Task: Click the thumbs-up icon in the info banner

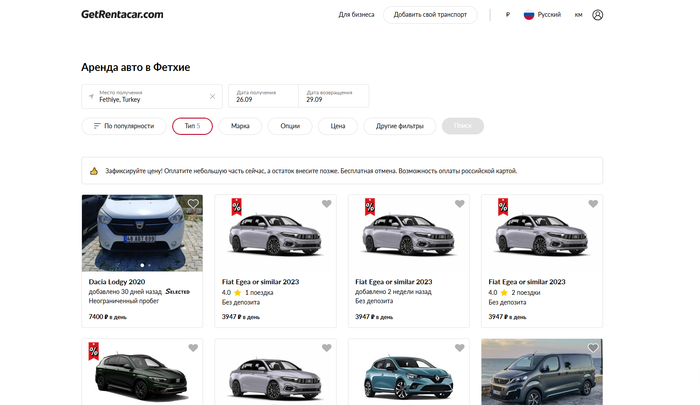Action: click(x=94, y=171)
